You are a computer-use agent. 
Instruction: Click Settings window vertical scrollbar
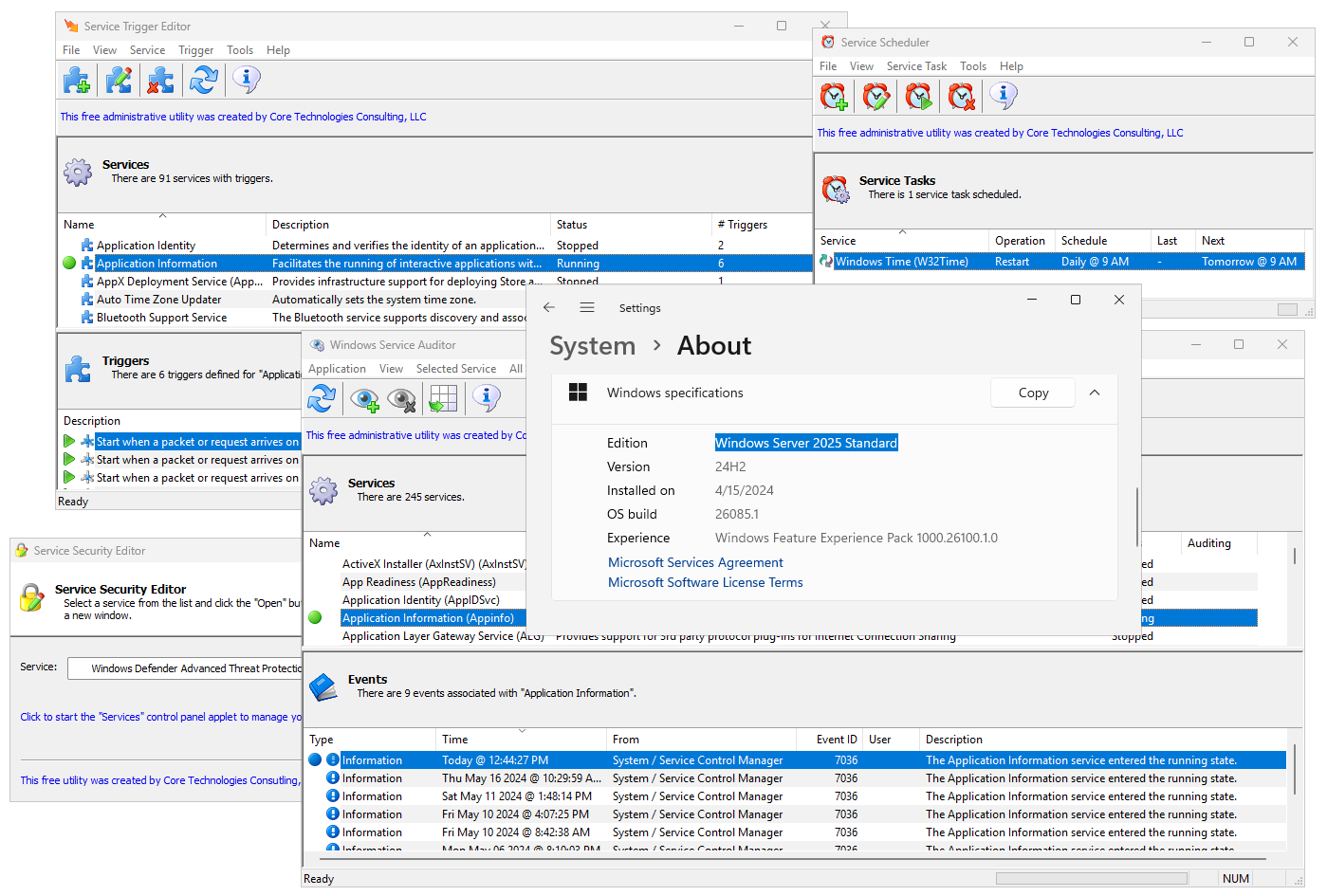pyautogui.click(x=1136, y=517)
